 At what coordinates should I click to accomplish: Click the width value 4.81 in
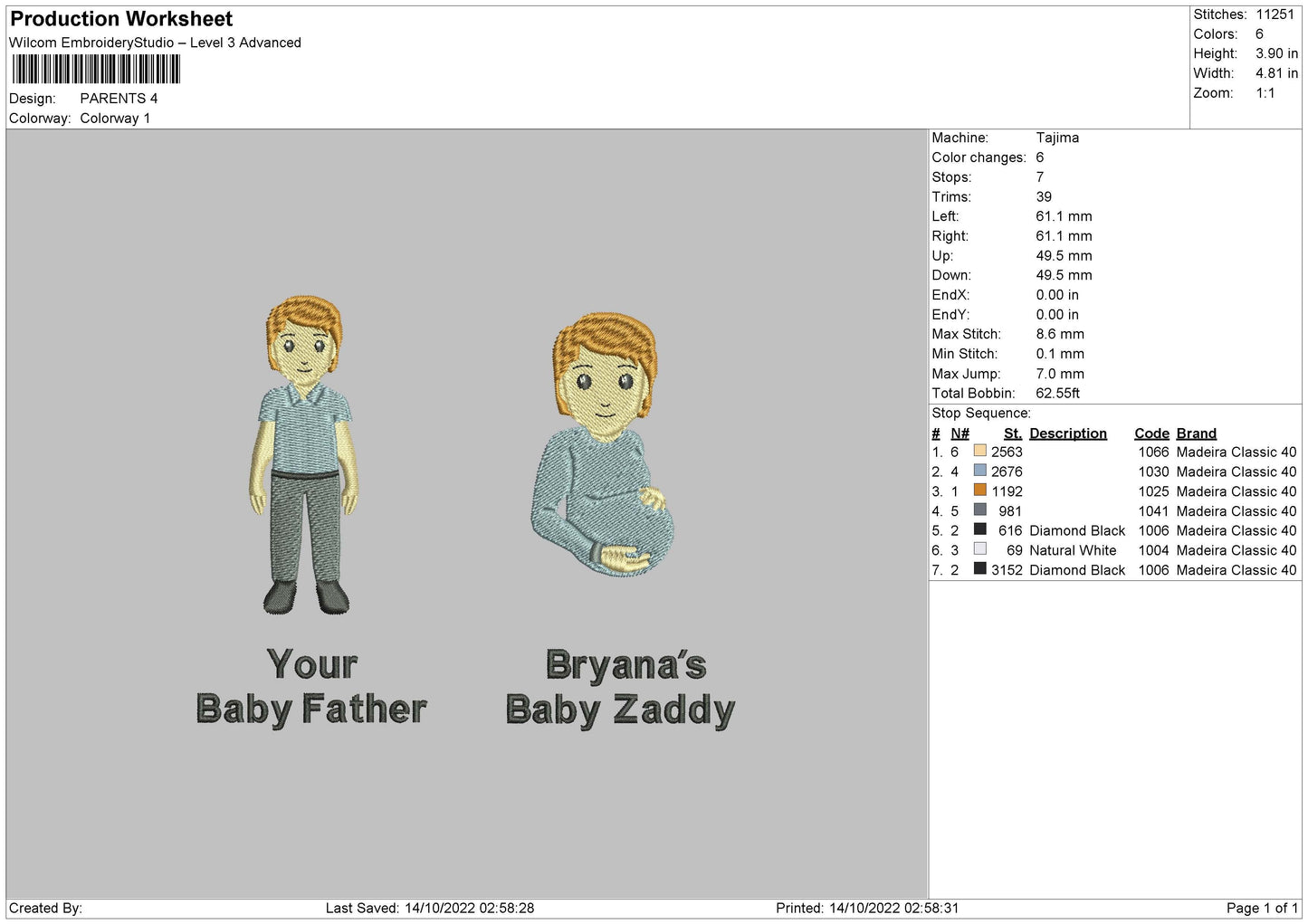coord(1276,73)
